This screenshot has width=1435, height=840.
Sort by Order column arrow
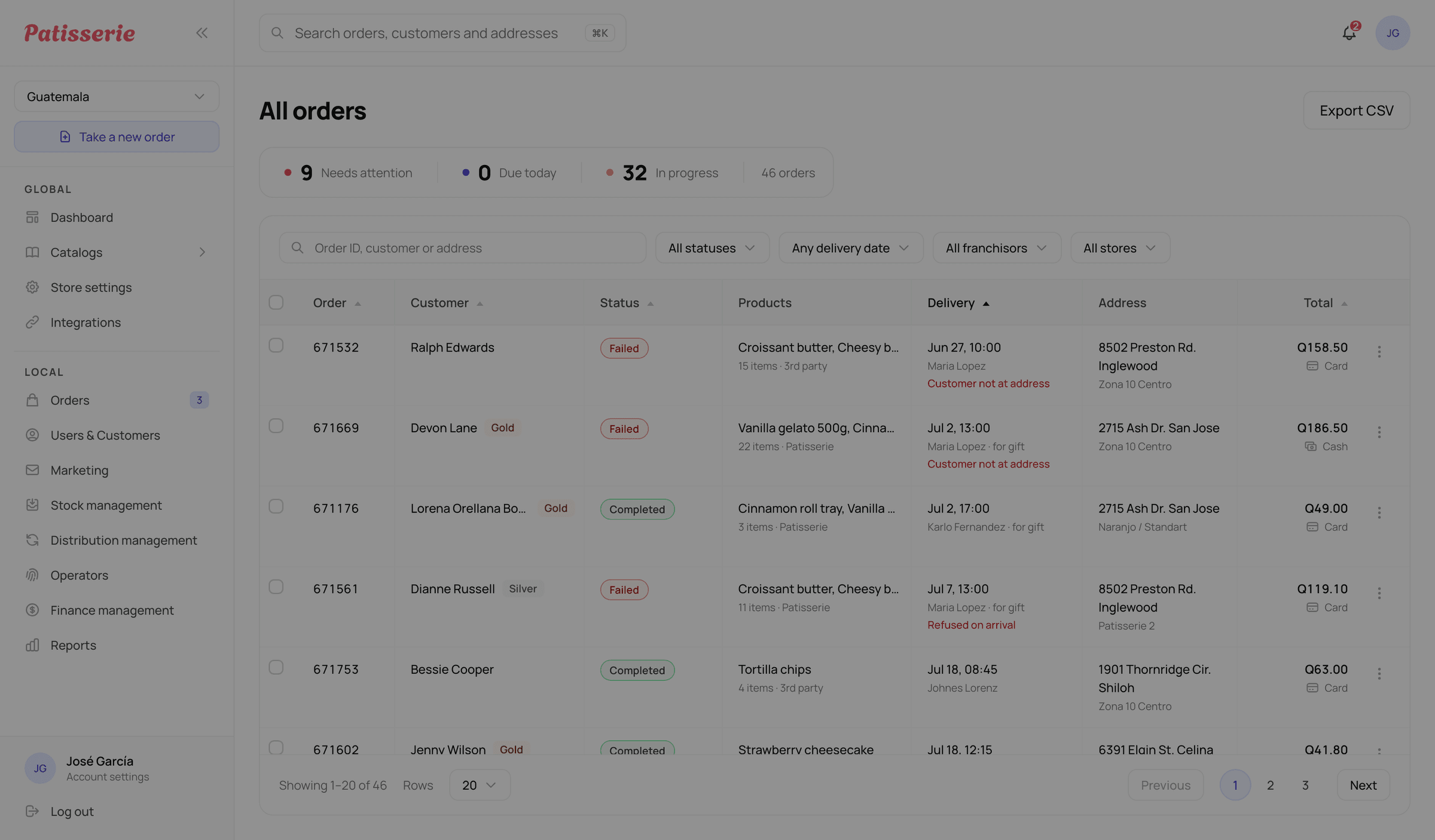pos(358,304)
